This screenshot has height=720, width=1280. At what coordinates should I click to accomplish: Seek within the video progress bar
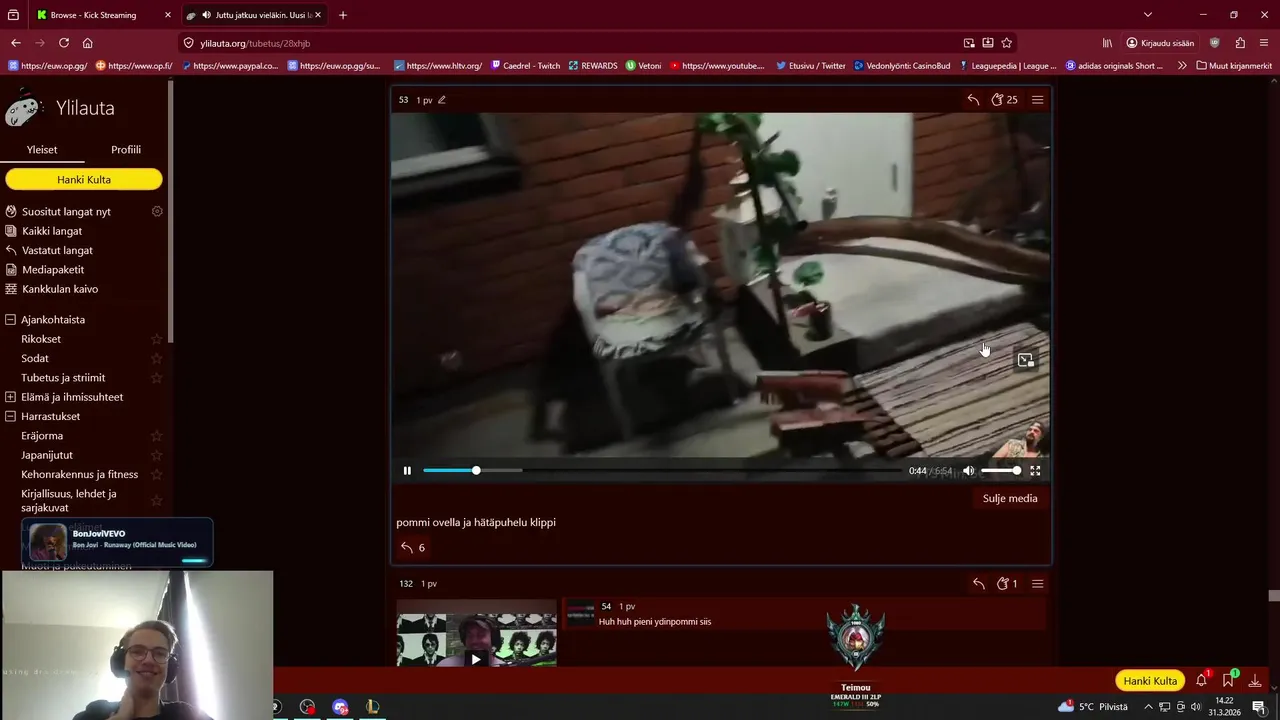(x=662, y=471)
